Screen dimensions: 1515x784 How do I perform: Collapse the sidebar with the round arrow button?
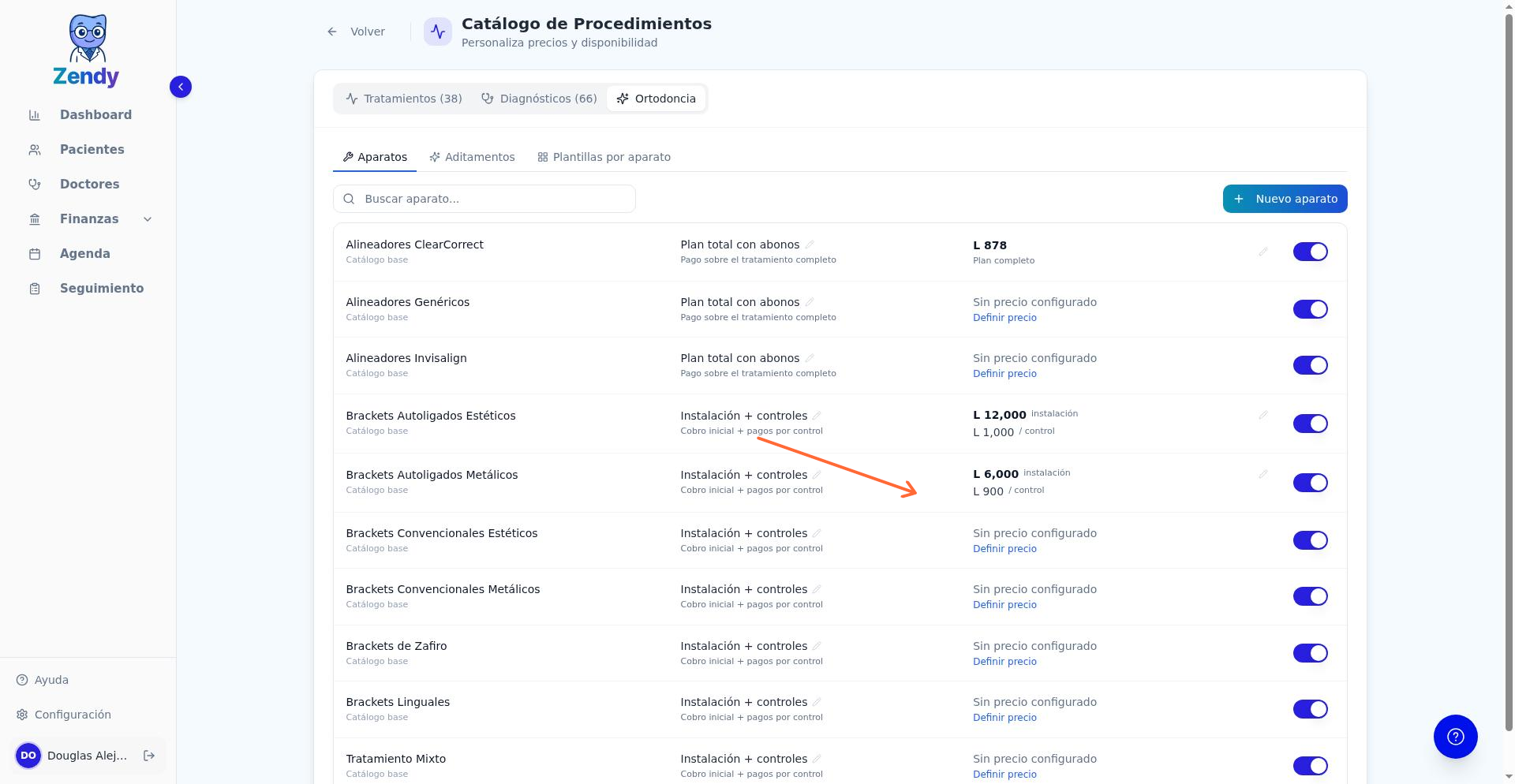click(x=181, y=87)
